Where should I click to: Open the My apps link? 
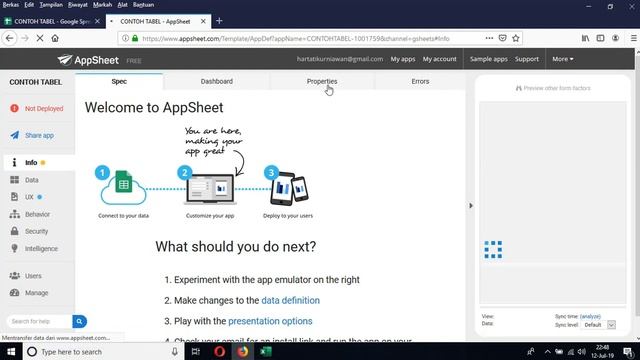403,59
